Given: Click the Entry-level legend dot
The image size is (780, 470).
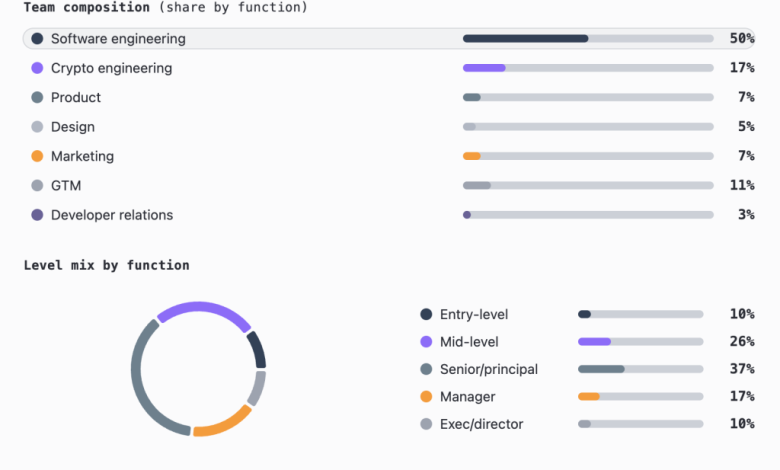Looking at the screenshot, I should coord(427,314).
